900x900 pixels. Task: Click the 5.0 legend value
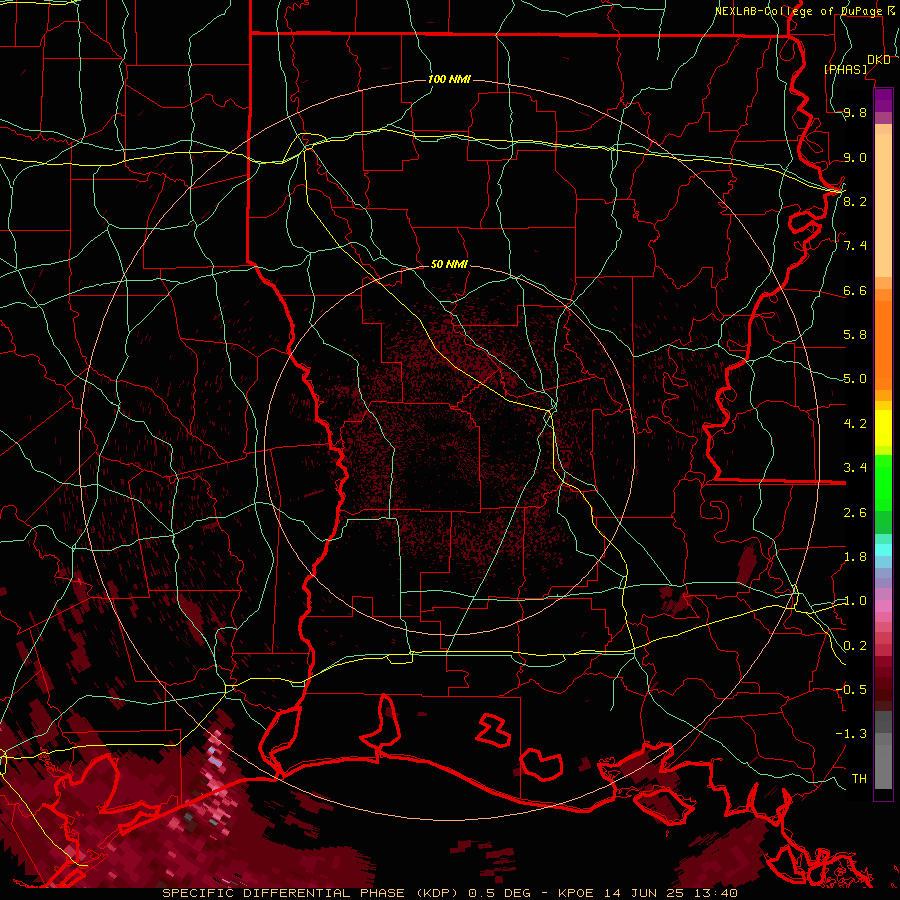coord(855,379)
